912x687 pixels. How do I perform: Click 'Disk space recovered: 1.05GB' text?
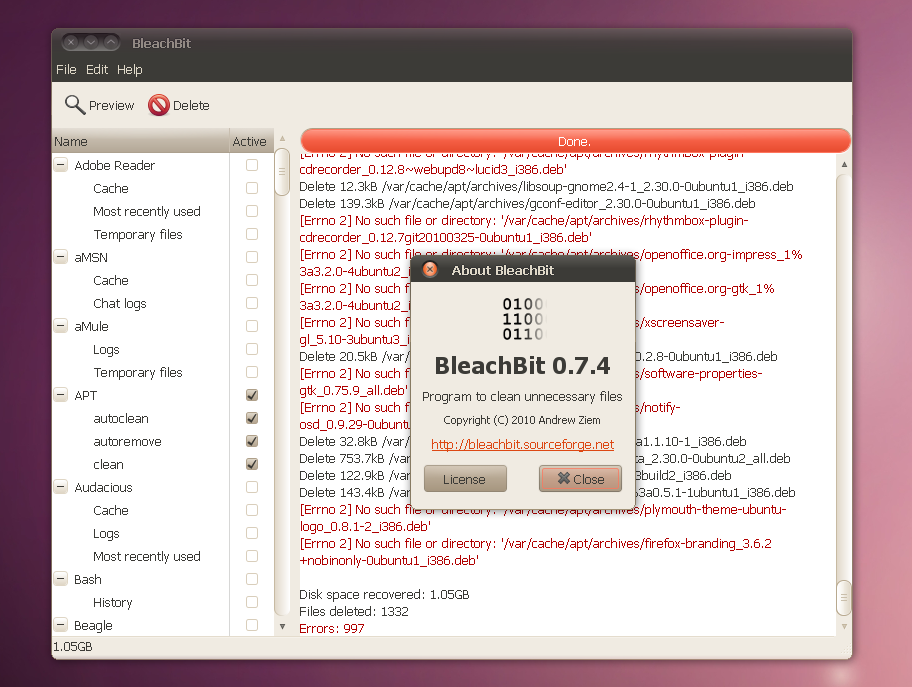pyautogui.click(x=384, y=595)
